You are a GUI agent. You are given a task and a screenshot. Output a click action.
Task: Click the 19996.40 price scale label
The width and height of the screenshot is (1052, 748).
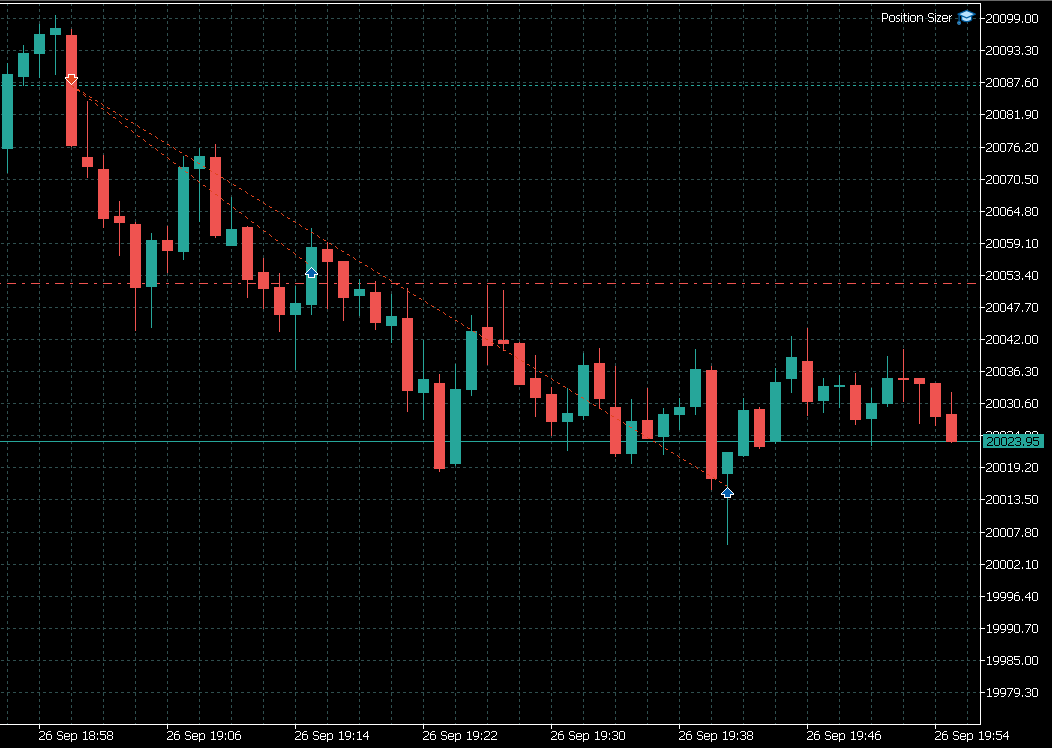pos(1011,596)
